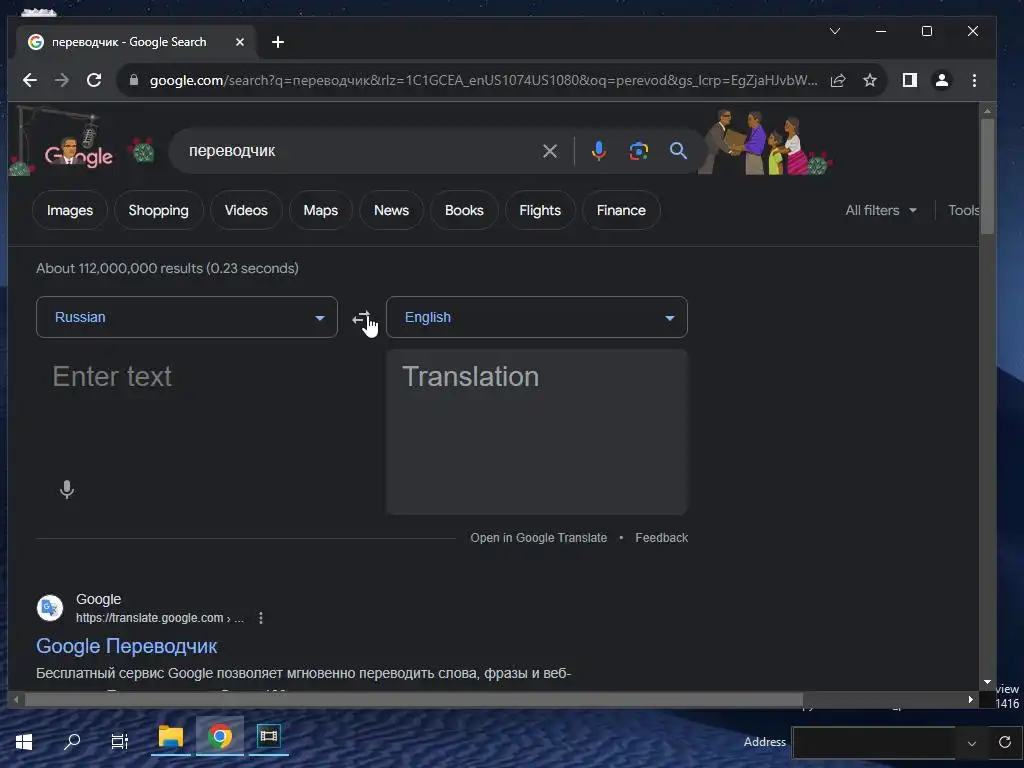Expand All filters menu
The image size is (1024, 768).
(881, 210)
